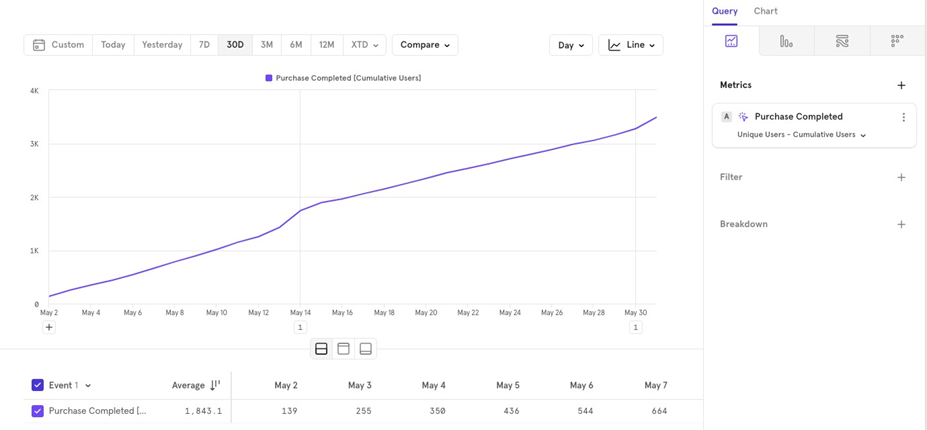Open the Flows report type icon

tap(842, 41)
